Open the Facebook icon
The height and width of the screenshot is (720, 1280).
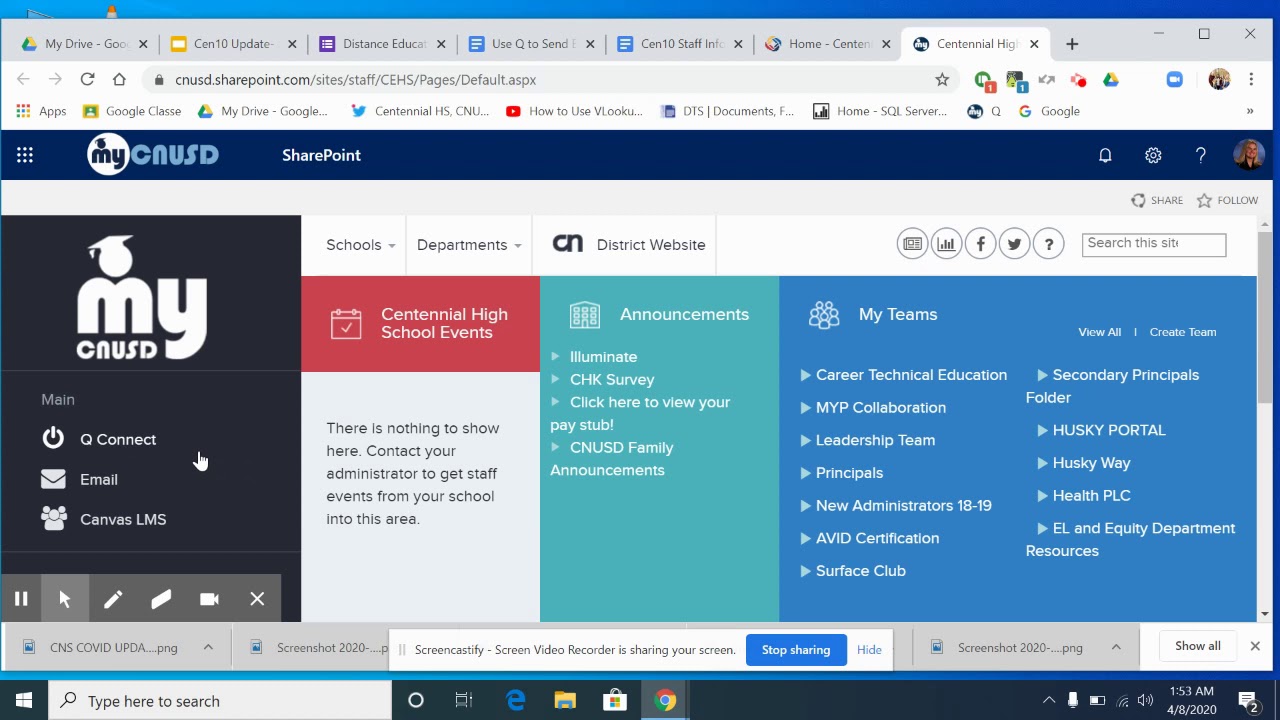click(980, 244)
